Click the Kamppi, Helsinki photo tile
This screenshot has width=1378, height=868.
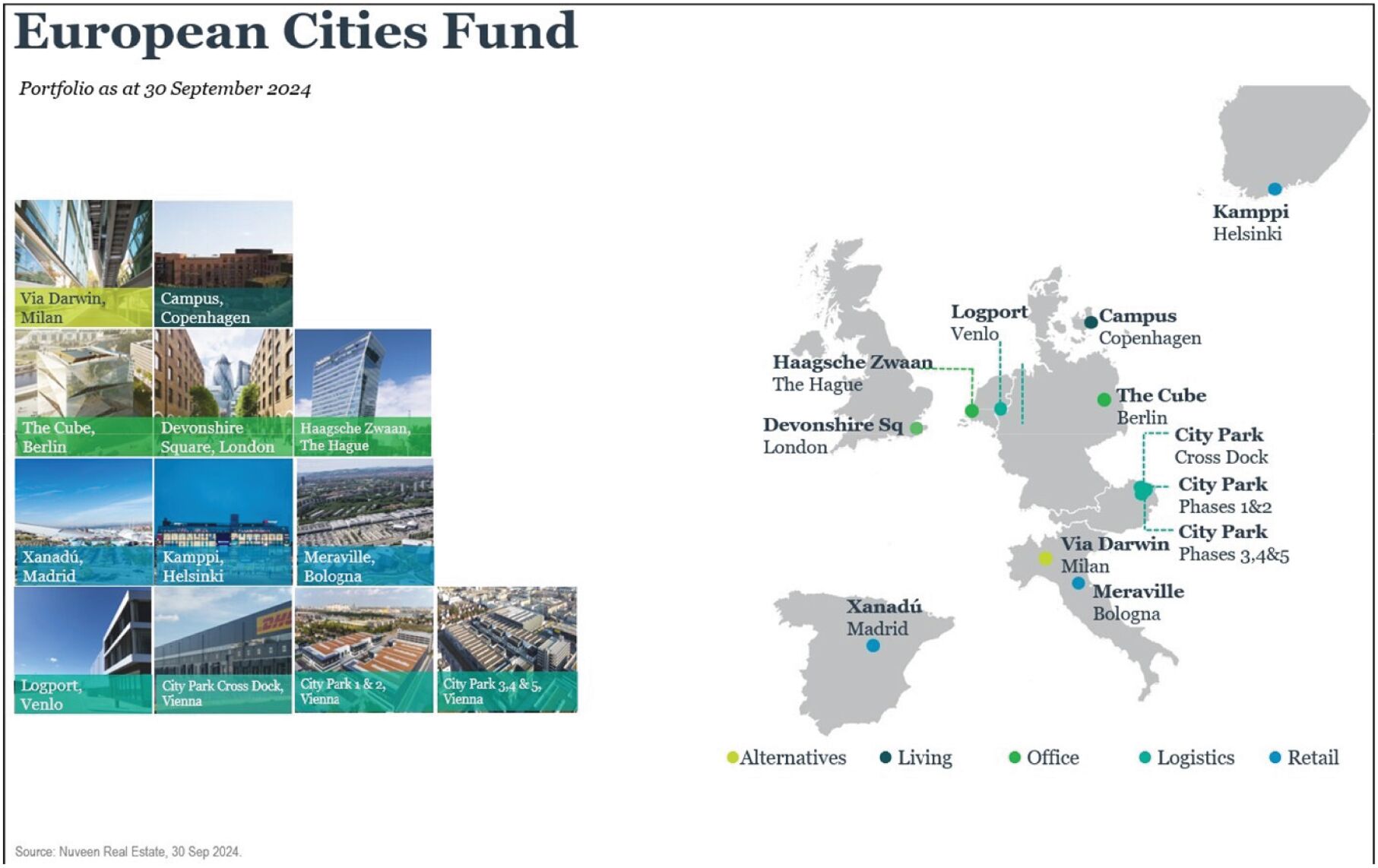(x=223, y=521)
